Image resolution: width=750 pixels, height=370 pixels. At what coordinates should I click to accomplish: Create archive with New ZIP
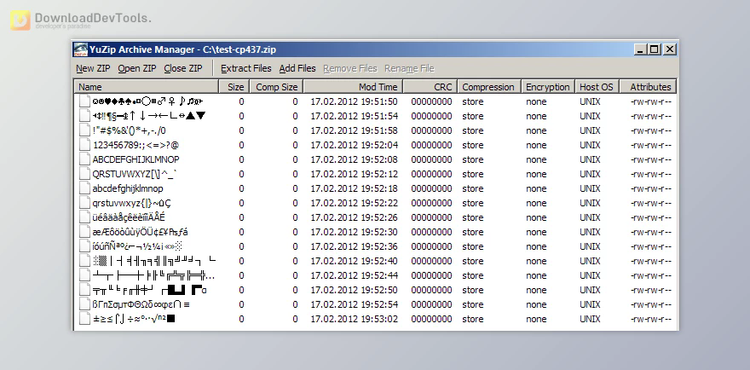coord(93,68)
